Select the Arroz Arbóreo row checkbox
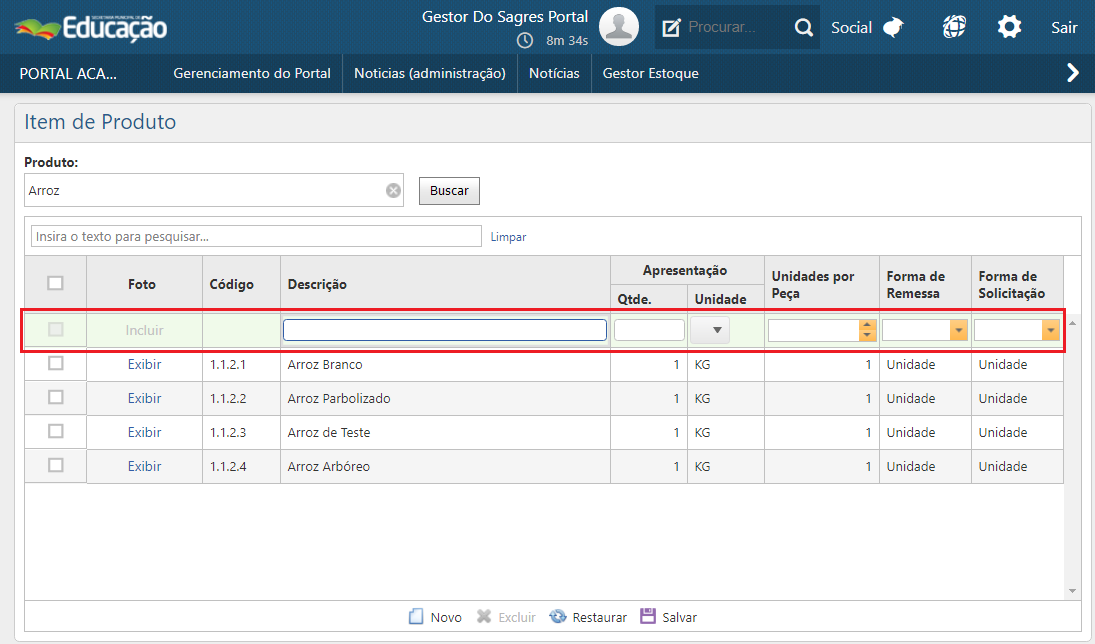The image size is (1095, 644). [x=56, y=465]
